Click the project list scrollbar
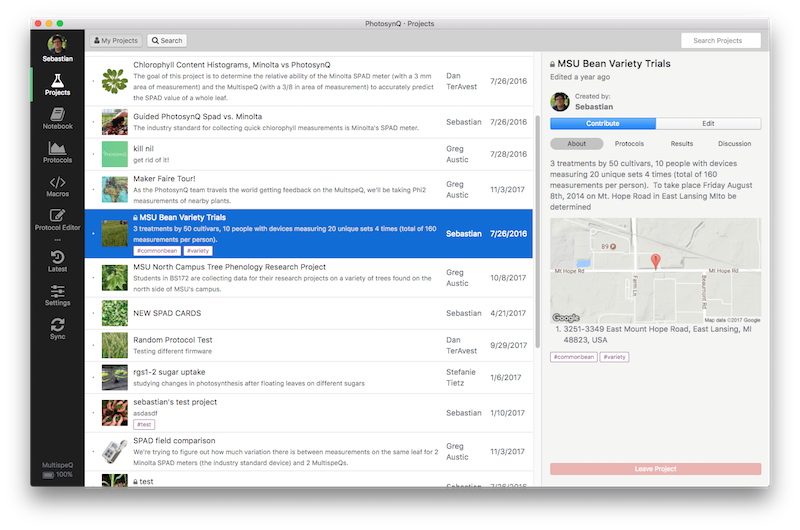Screen dimensions: 800x530 point(537,232)
